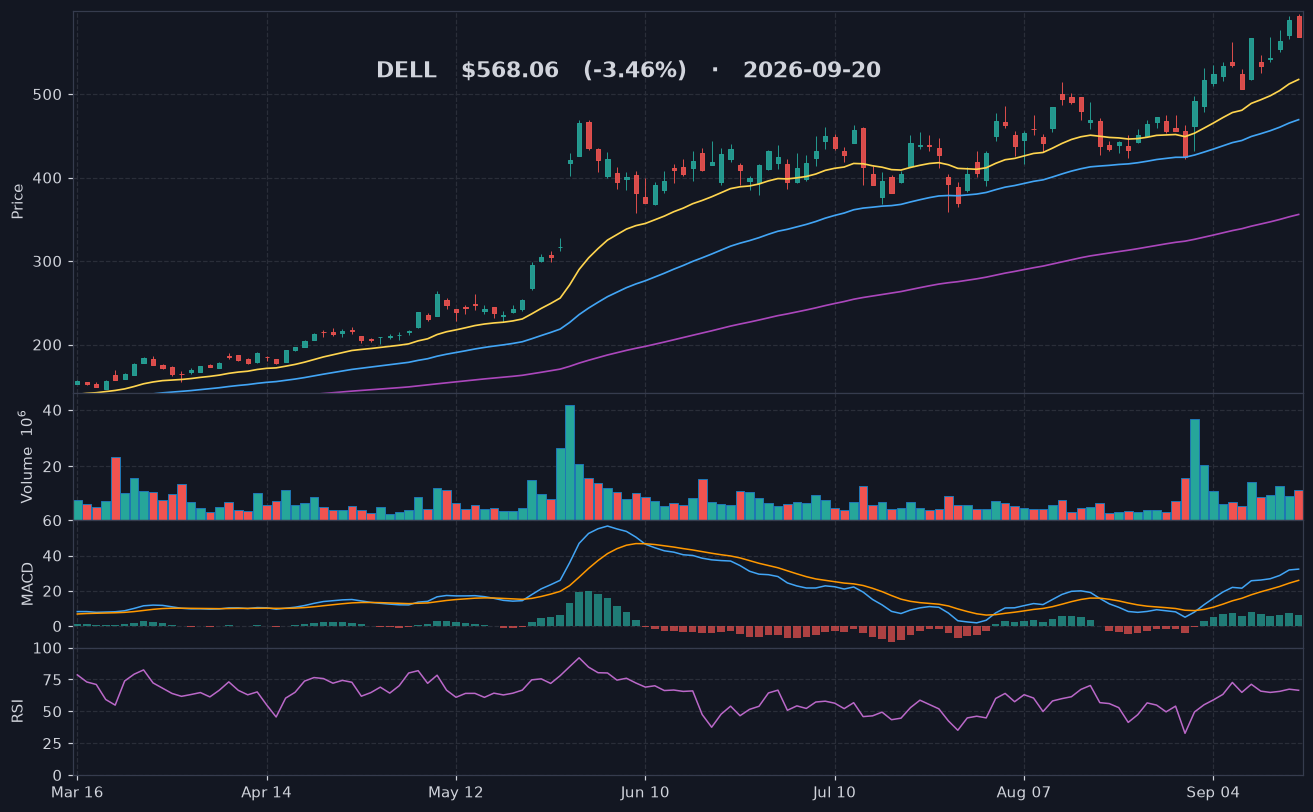Click the tallest volume bar near June
Screen dimensions: 1313x812
point(570,462)
